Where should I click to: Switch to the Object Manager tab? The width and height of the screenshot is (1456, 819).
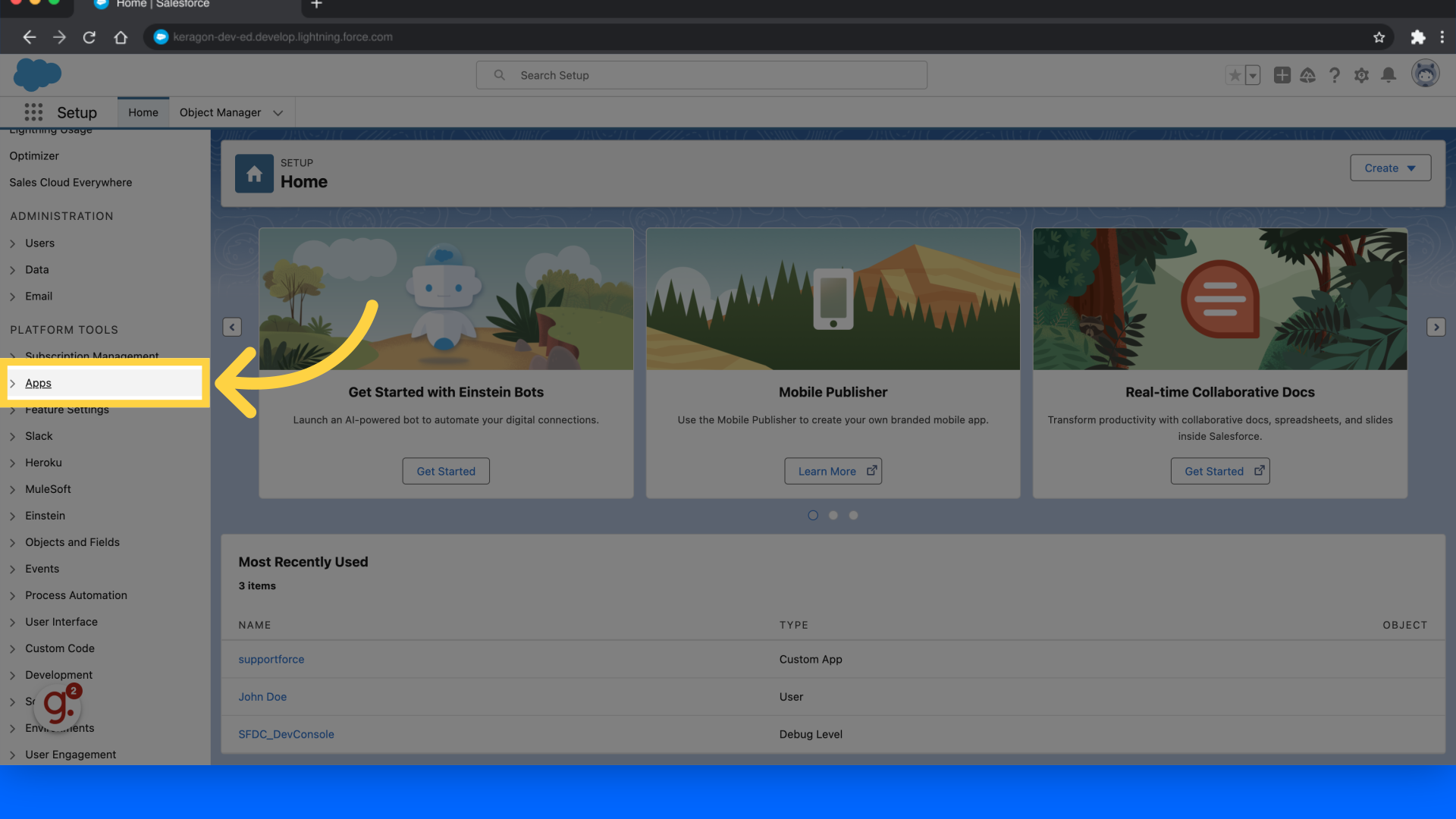coord(220,112)
